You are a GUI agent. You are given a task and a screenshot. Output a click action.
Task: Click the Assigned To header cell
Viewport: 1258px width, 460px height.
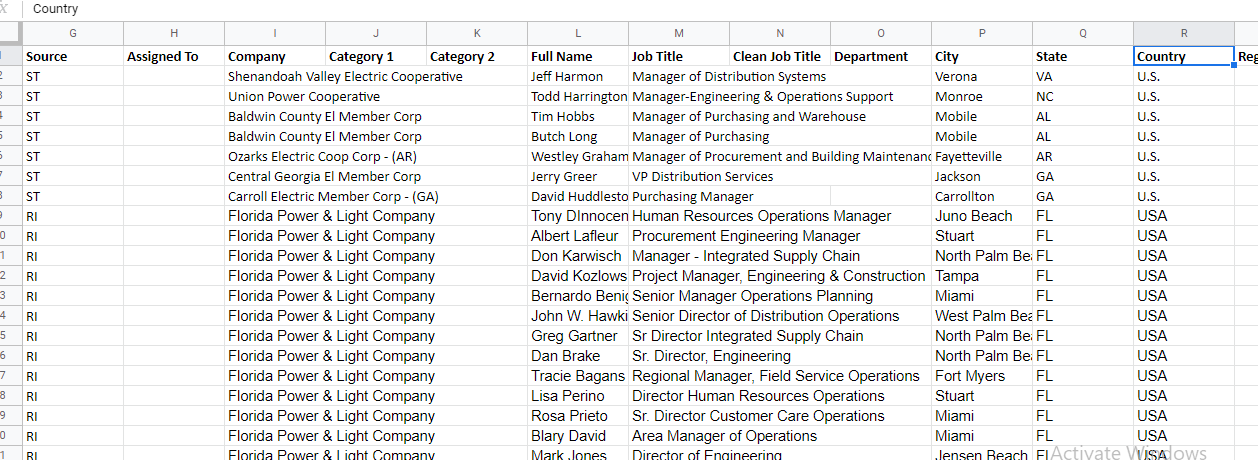point(174,56)
